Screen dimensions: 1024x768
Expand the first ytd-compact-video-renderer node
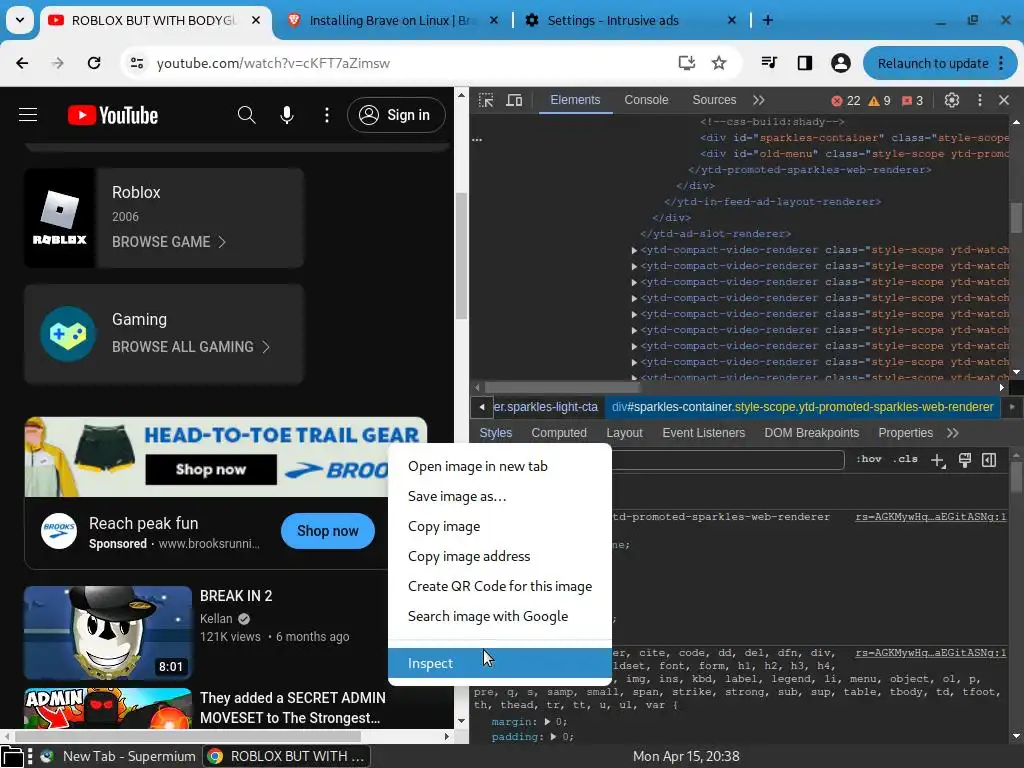(634, 250)
